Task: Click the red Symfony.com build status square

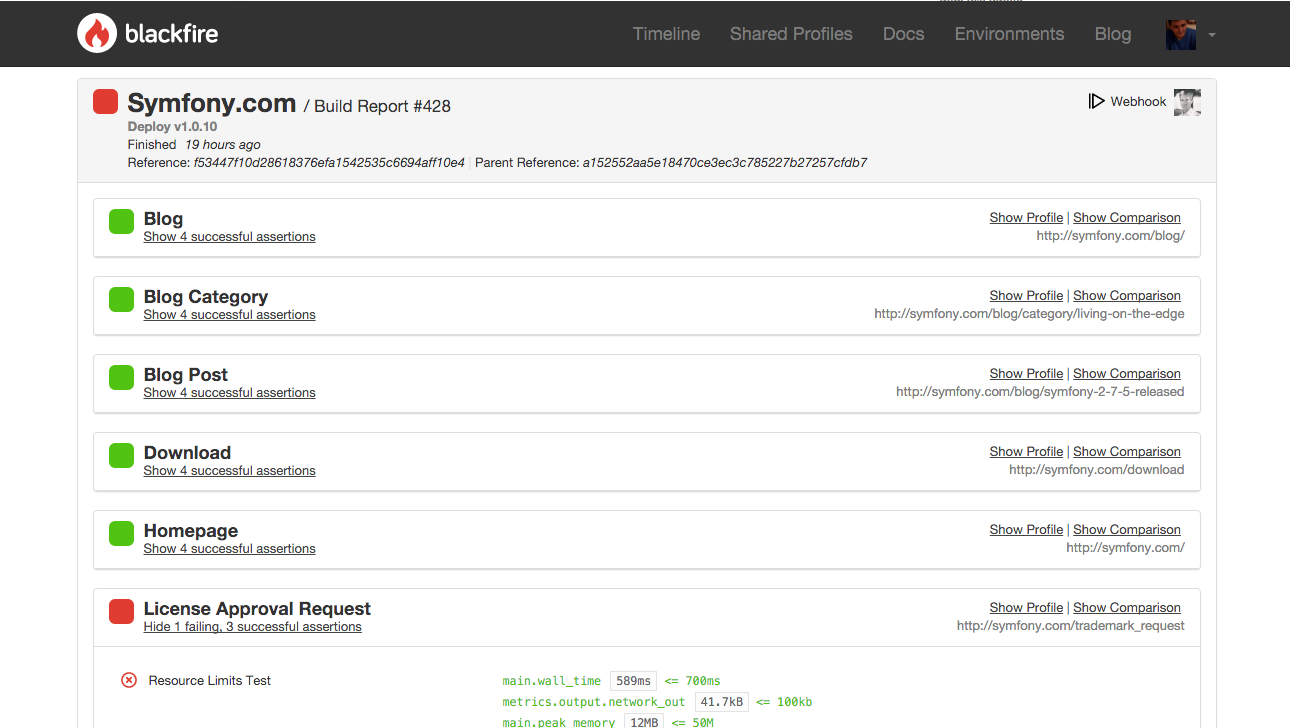Action: (105, 102)
